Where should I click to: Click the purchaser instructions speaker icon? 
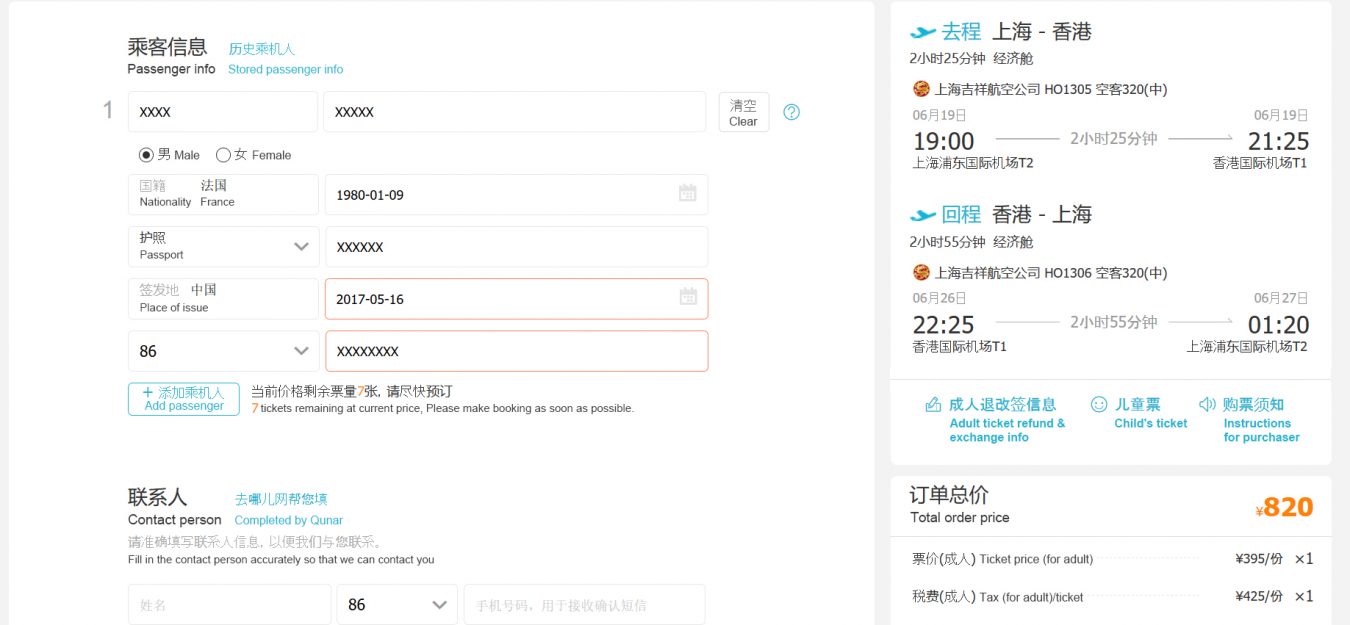1207,405
